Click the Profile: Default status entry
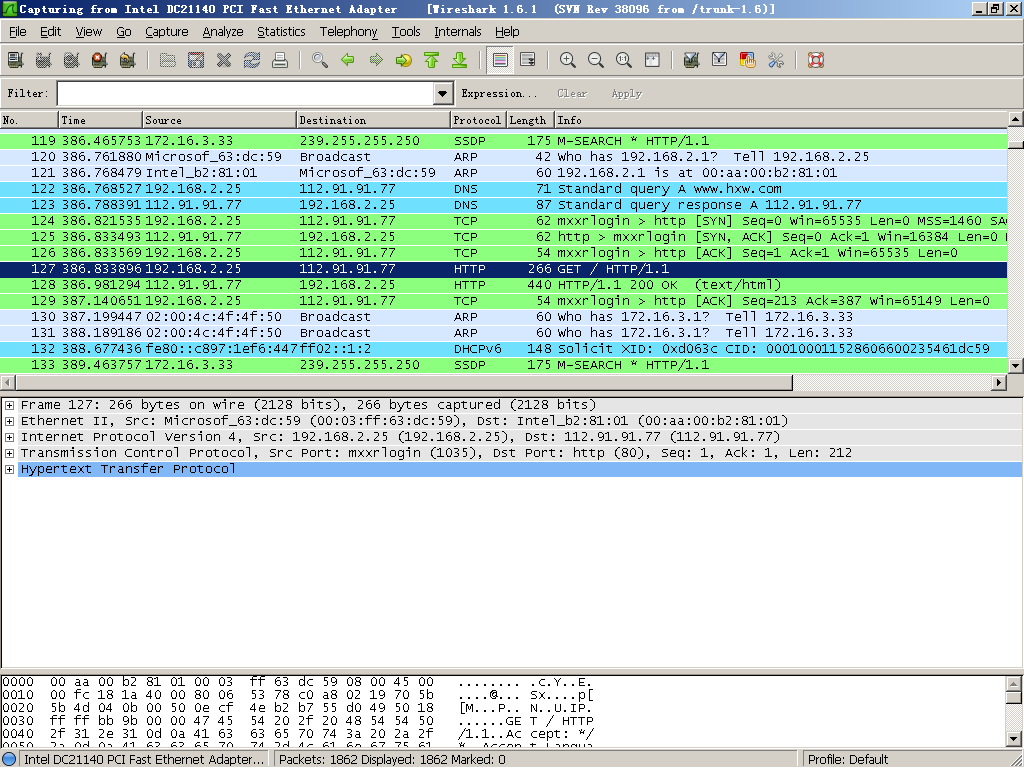This screenshot has height=768, width=1024. (848, 760)
